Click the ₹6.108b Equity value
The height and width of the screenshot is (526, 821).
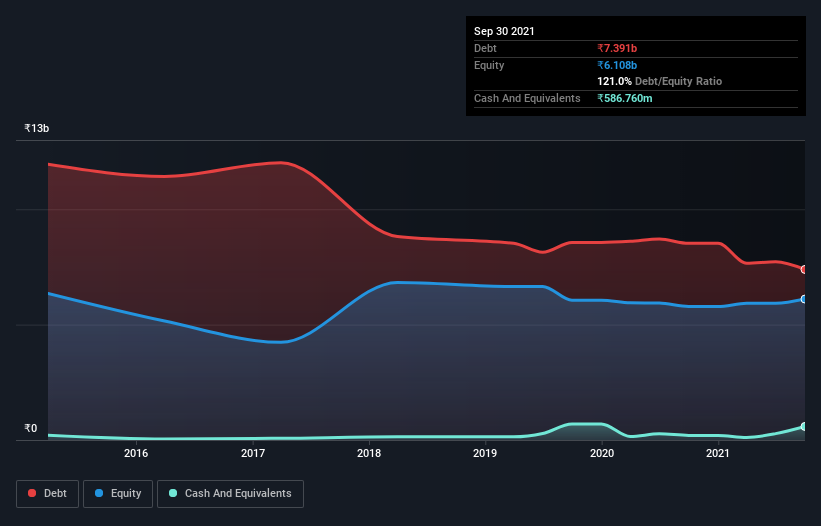[x=617, y=65]
